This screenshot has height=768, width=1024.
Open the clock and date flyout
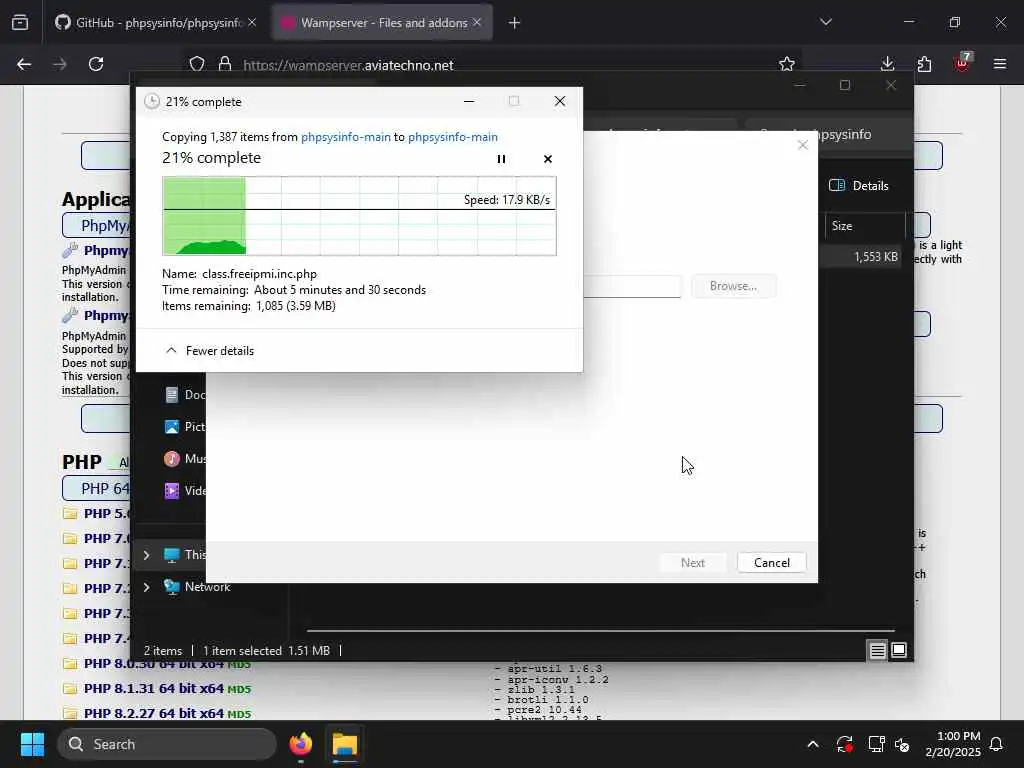click(x=952, y=744)
